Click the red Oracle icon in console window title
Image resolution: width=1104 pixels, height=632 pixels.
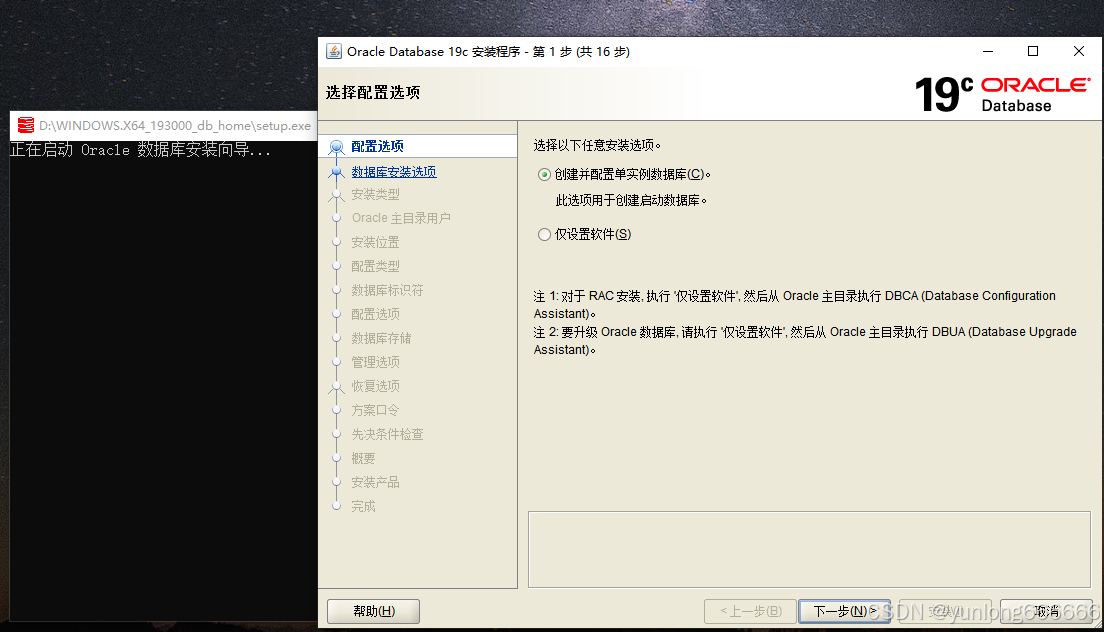click(26, 125)
